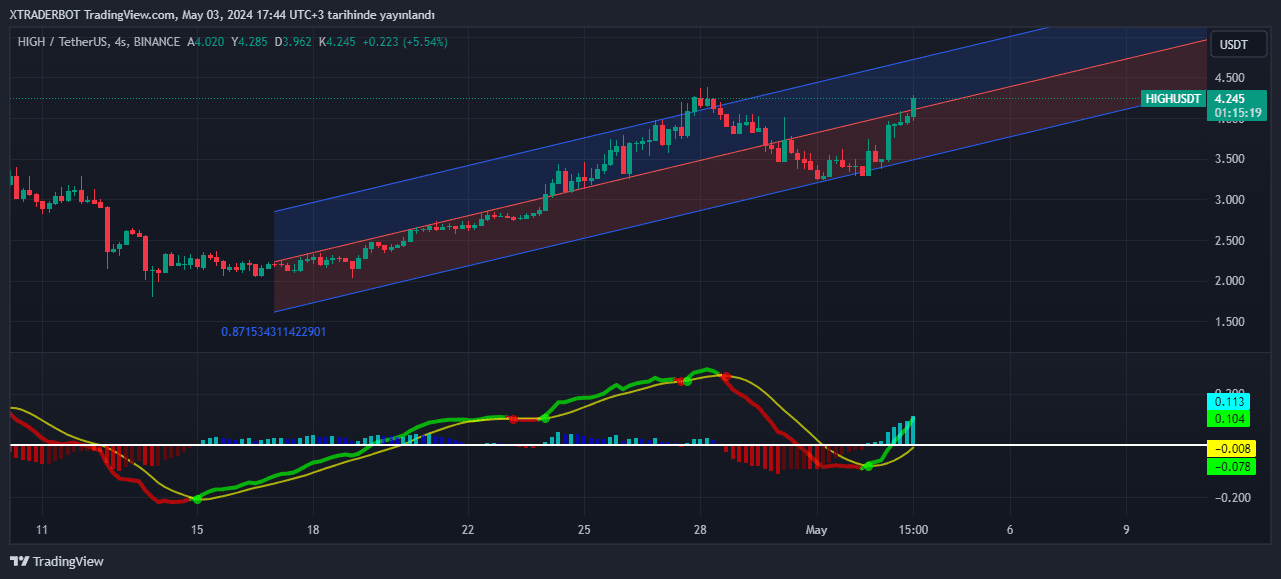Click the 01:15:19 candle countdown timer
The image size is (1281, 579).
pyautogui.click(x=1238, y=112)
